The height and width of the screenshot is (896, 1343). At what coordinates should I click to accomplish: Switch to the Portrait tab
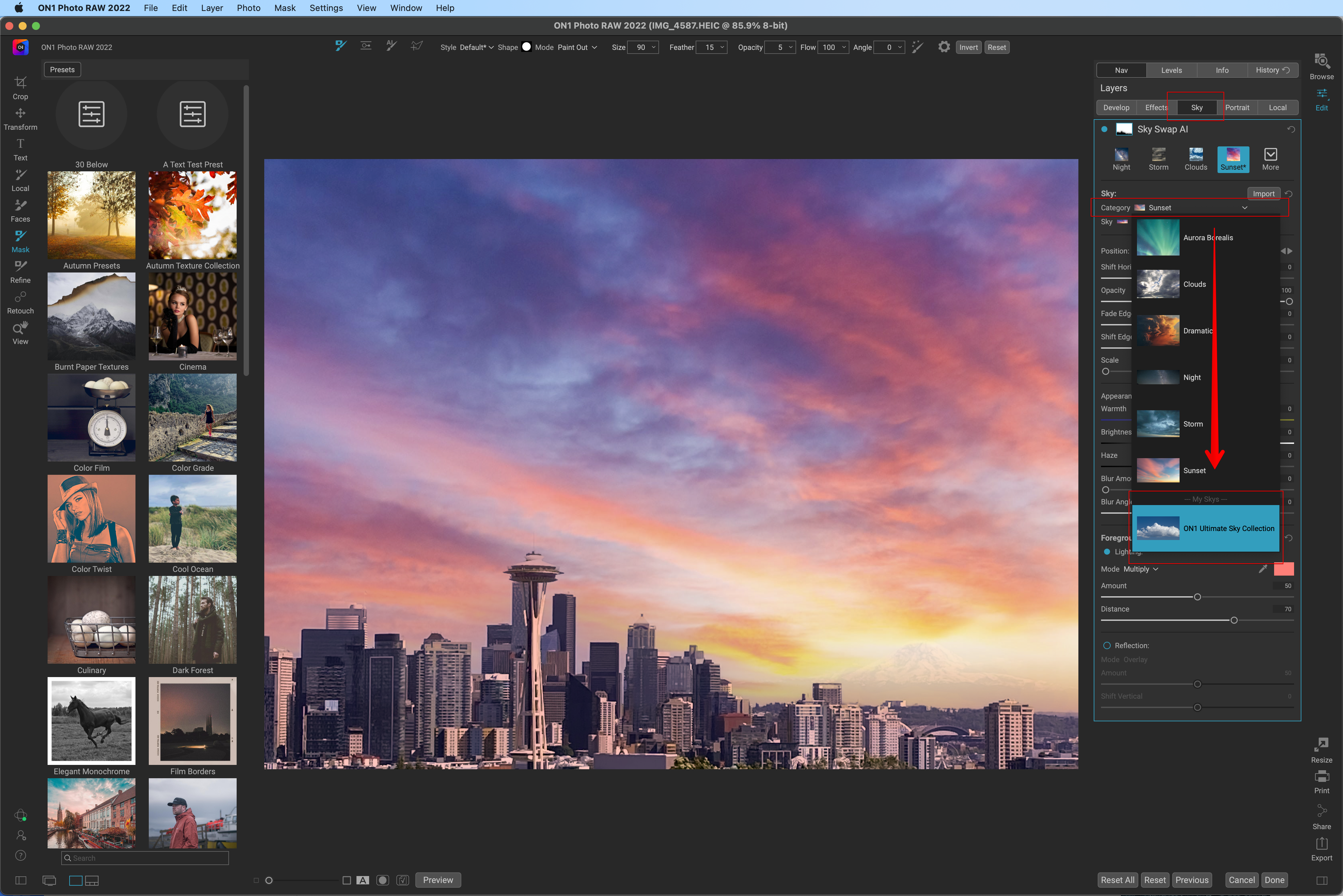(1237, 107)
